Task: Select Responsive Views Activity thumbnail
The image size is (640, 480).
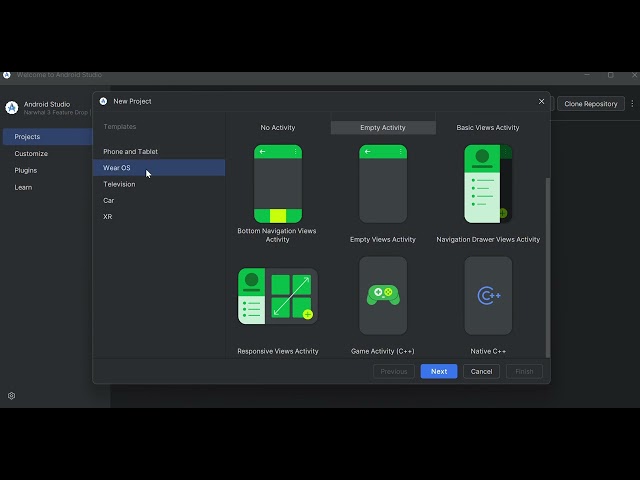Action: click(x=278, y=296)
